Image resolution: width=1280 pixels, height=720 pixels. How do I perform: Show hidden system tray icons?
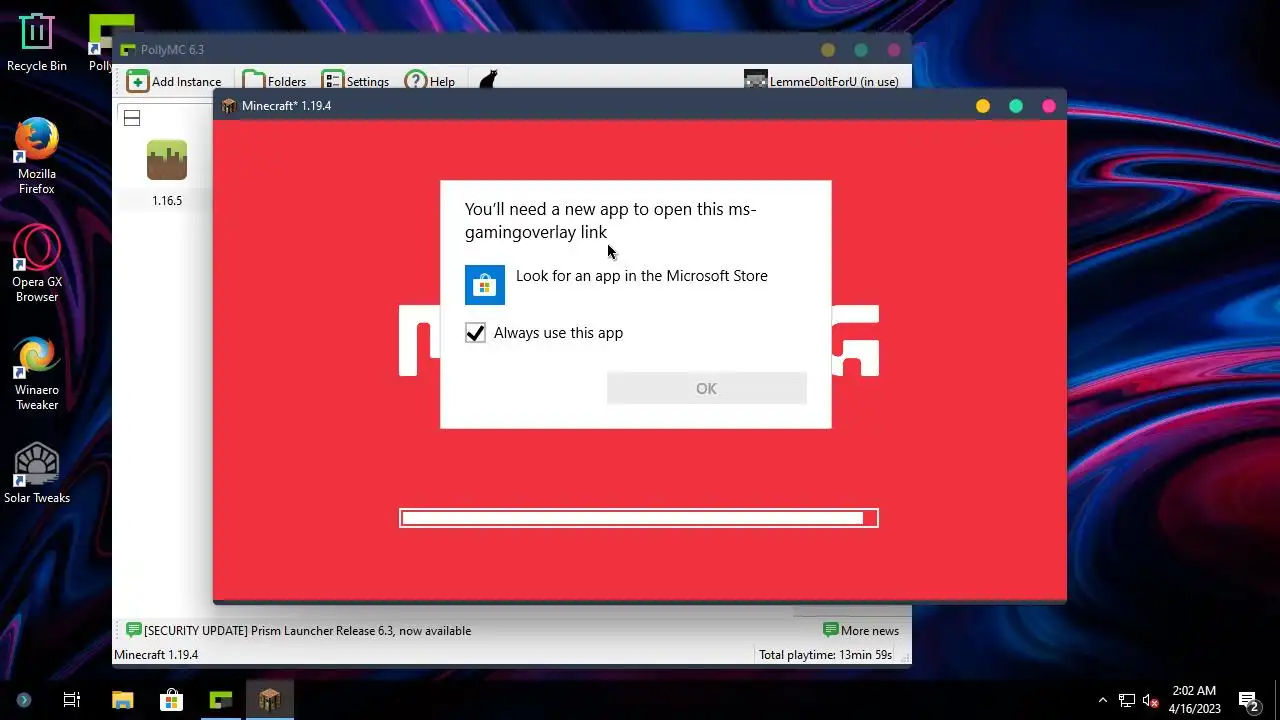pos(1103,701)
